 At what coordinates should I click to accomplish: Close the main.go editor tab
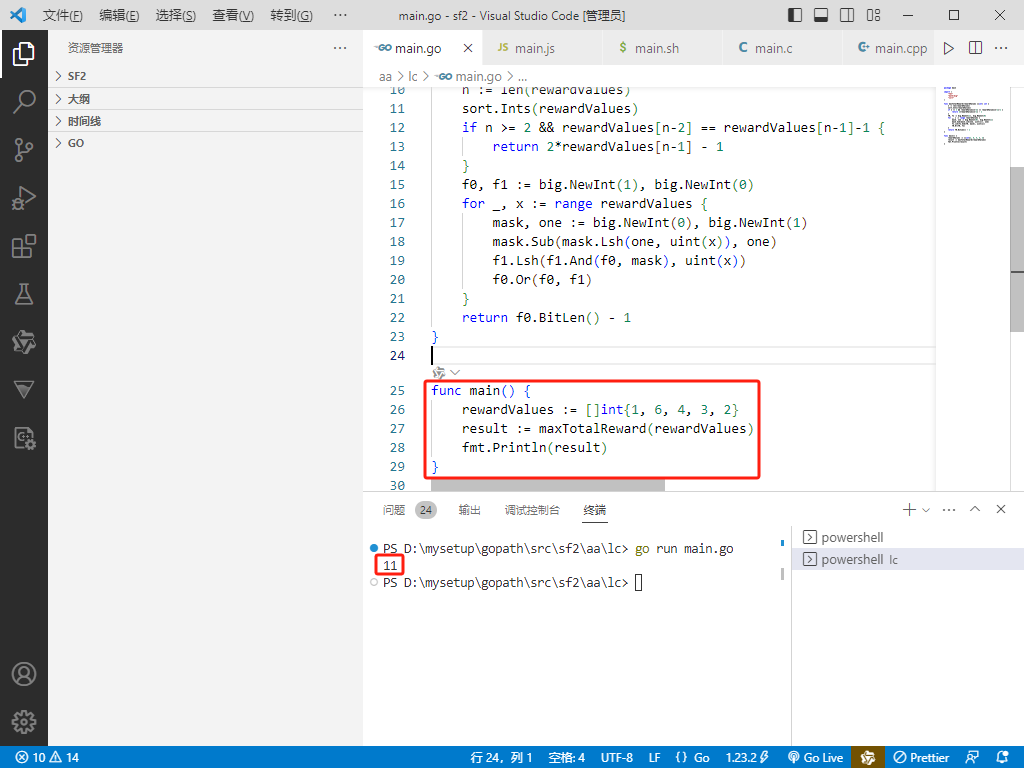(x=468, y=48)
